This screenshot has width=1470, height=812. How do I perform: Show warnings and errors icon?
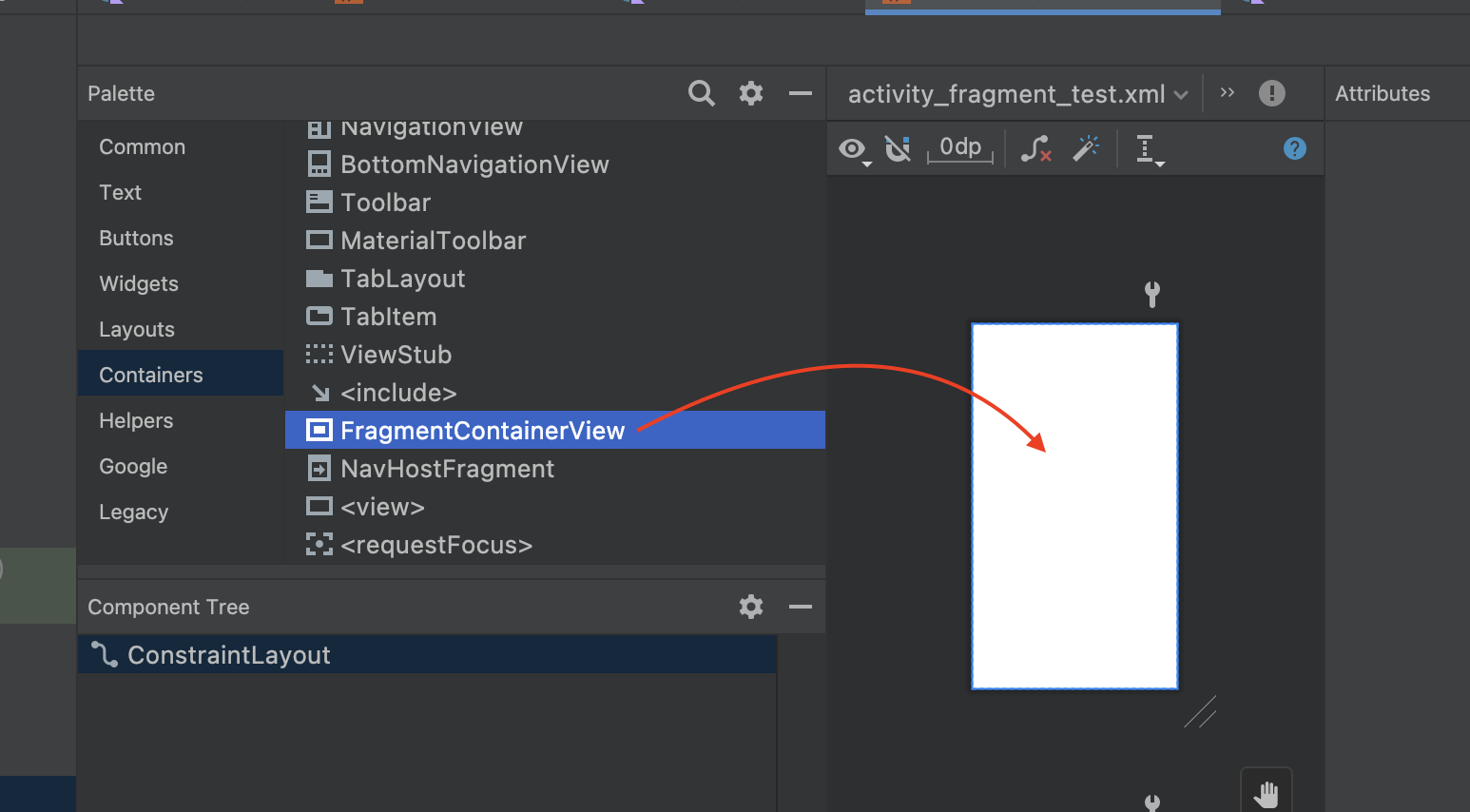(1271, 93)
